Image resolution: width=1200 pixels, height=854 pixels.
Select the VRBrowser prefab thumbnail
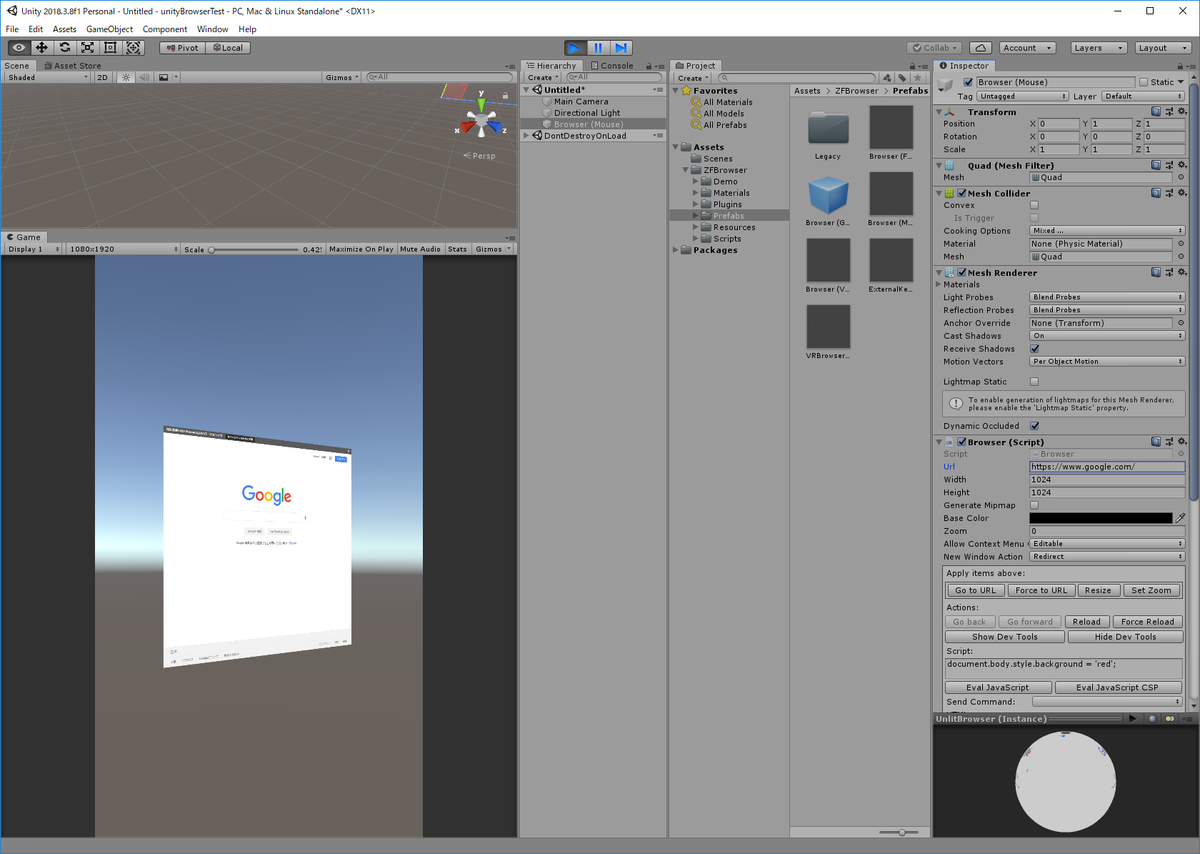828,326
